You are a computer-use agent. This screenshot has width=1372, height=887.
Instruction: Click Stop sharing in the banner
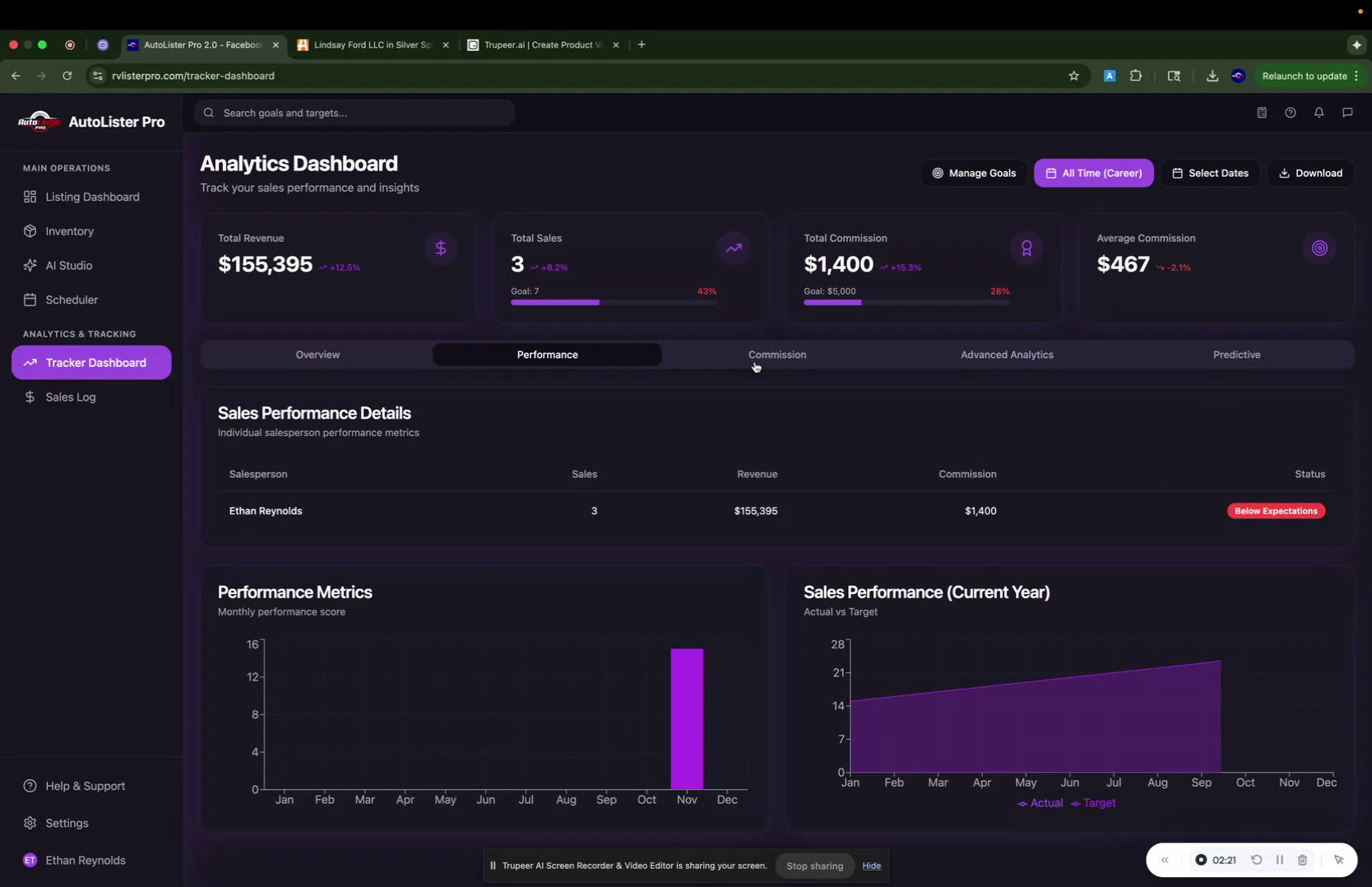point(814,866)
